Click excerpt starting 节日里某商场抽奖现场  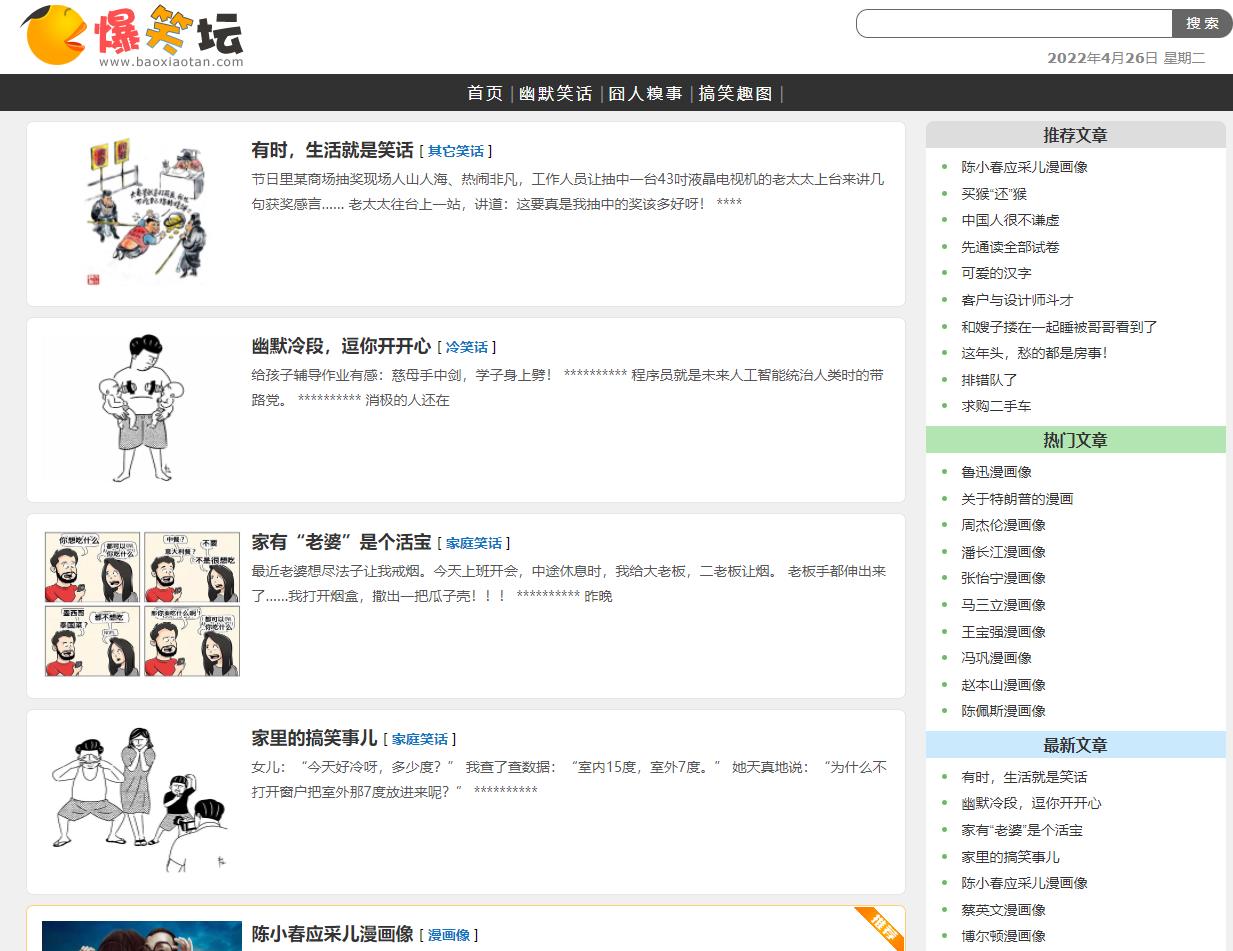(568, 192)
